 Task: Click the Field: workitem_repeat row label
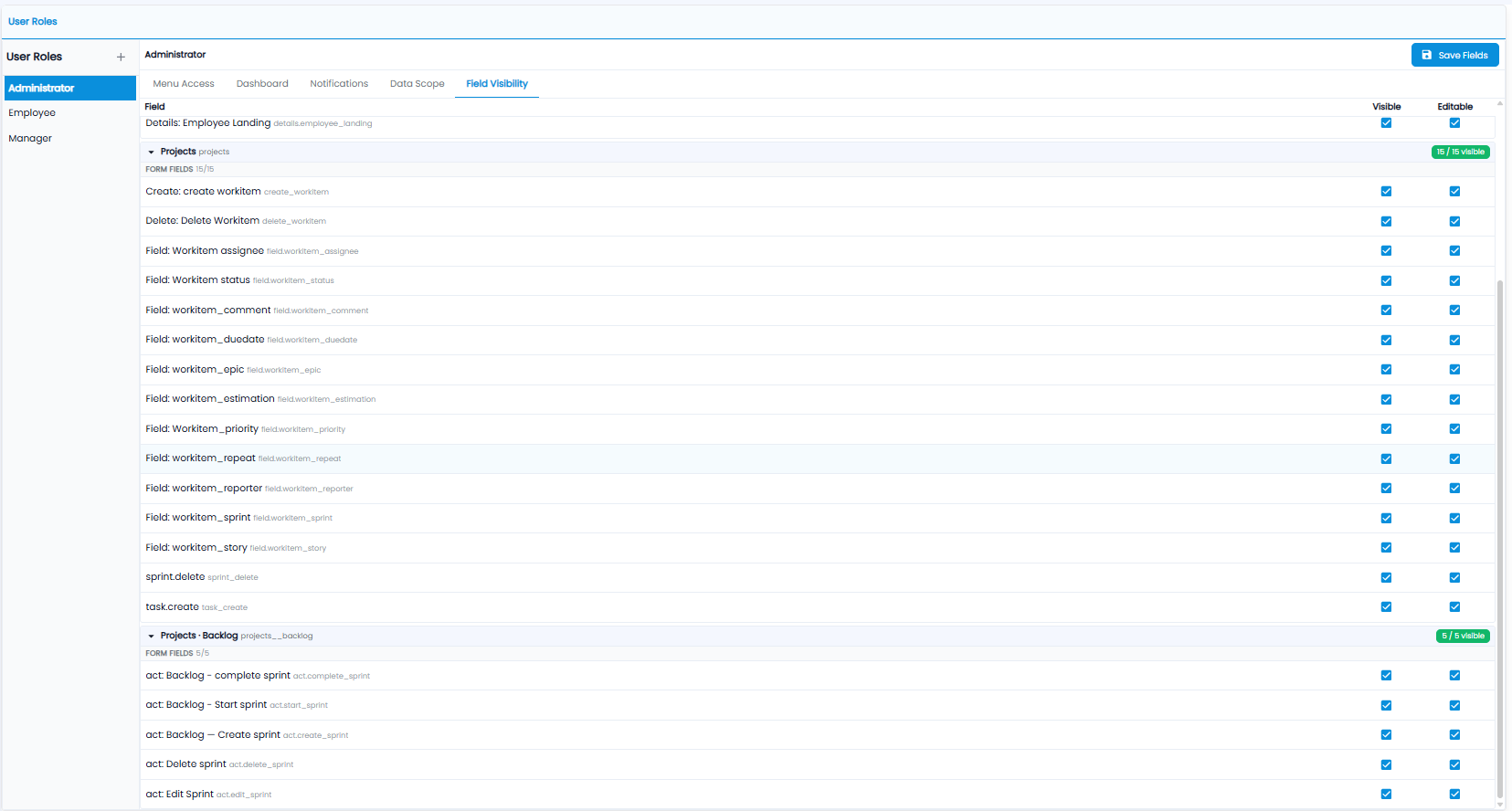[x=200, y=458]
